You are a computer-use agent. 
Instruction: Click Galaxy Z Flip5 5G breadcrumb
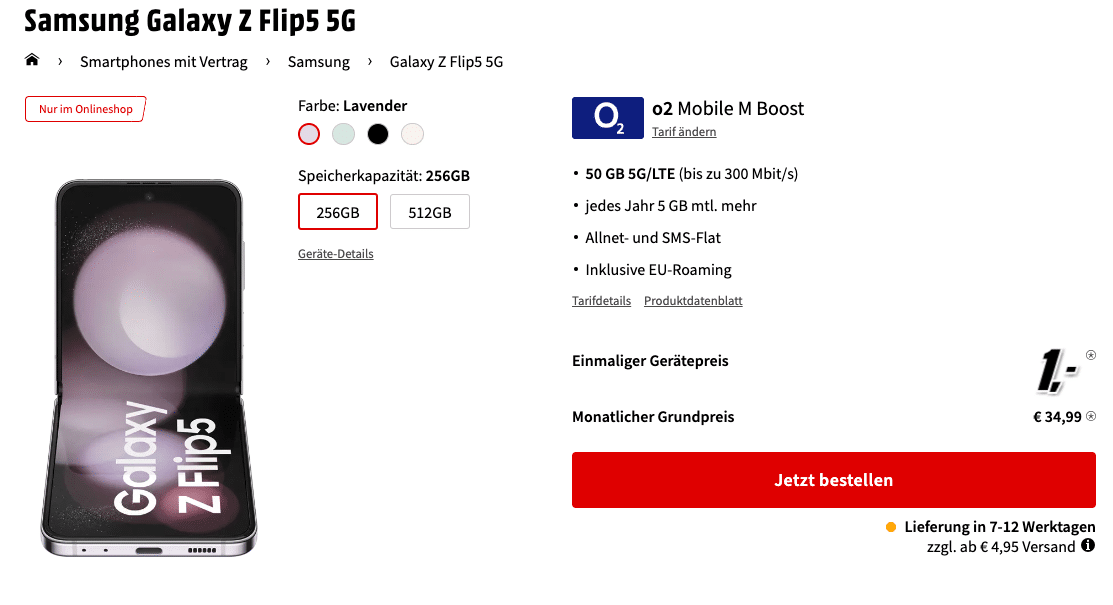[x=446, y=62]
